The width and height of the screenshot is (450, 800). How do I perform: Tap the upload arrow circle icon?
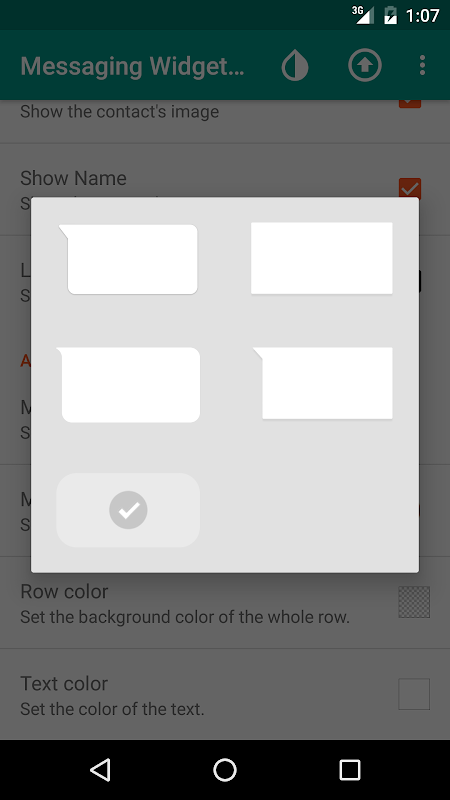(365, 65)
